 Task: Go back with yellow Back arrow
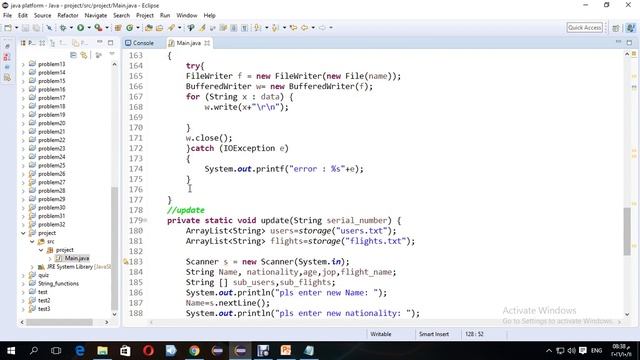point(304,28)
